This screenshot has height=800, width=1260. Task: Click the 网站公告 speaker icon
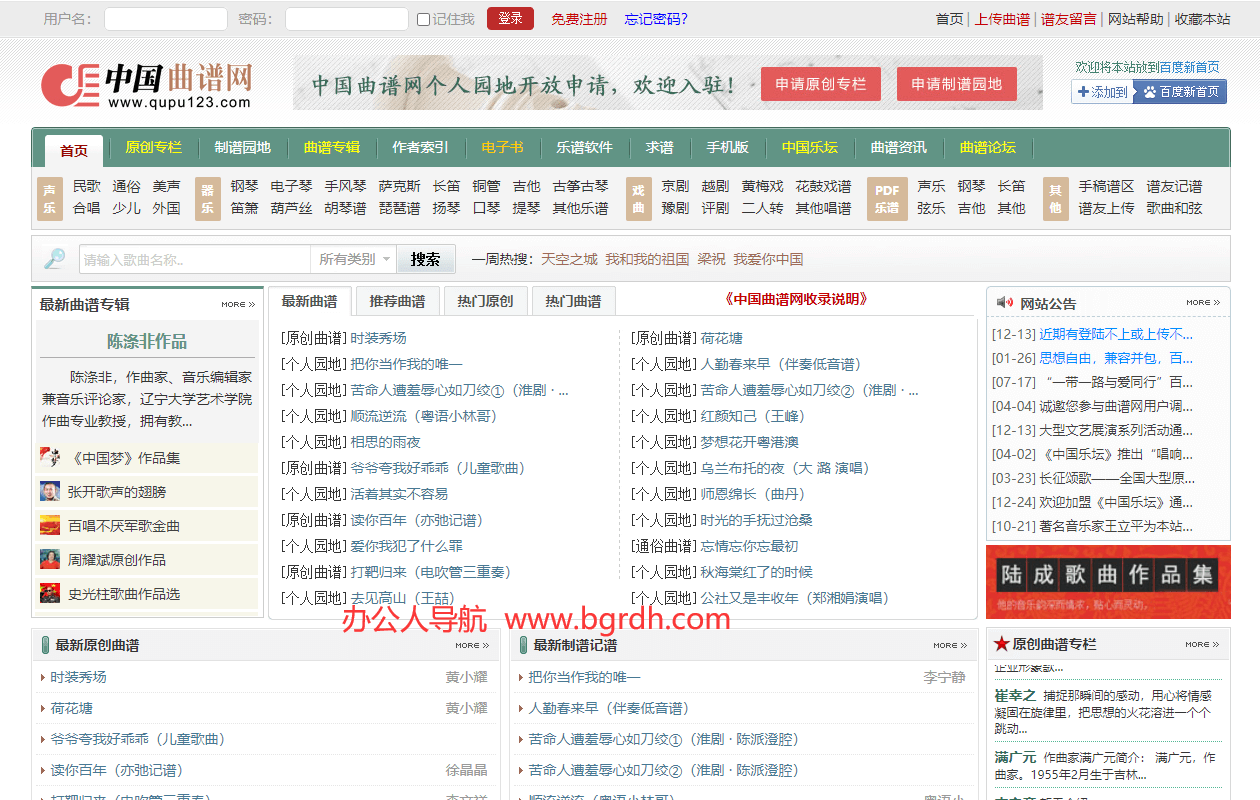[1003, 303]
